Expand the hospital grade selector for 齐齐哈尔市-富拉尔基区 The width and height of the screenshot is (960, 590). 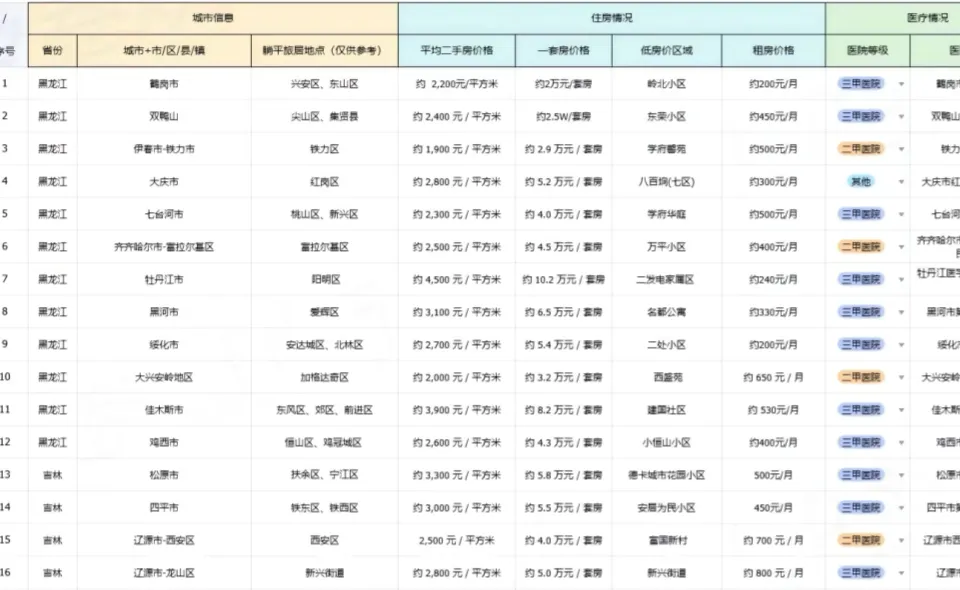tap(902, 246)
